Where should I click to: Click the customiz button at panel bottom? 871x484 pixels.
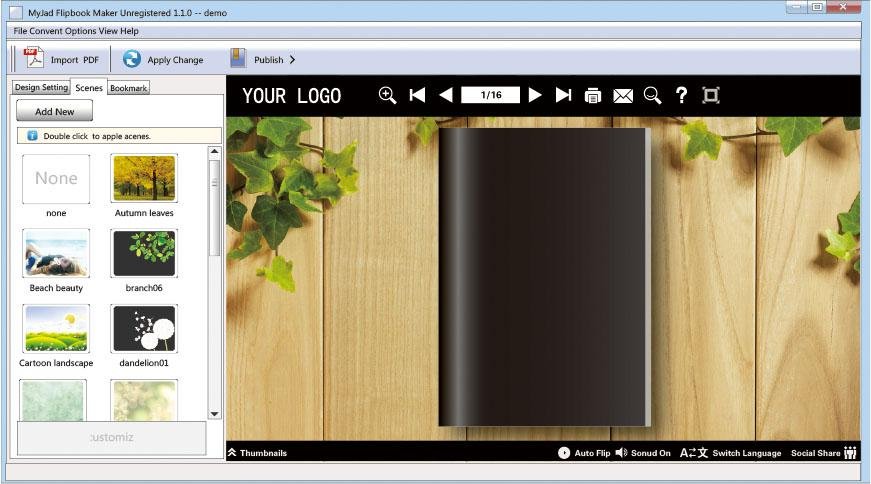(x=112, y=437)
